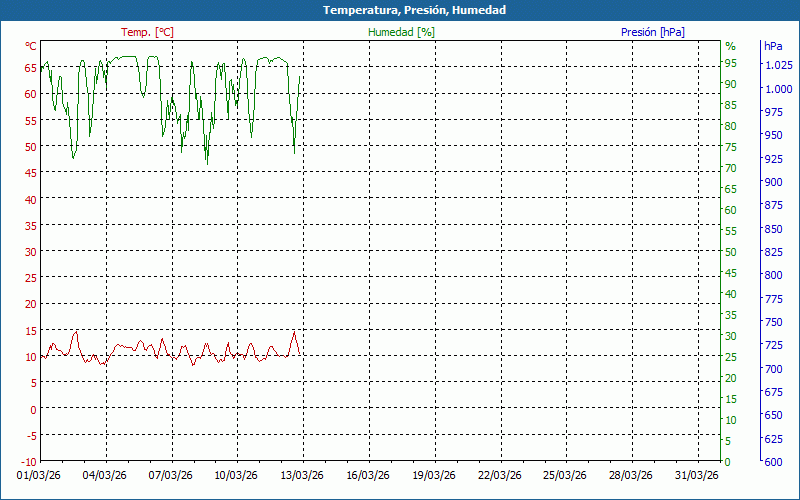The image size is (800, 500).
Task: Click the green % unit above humidity axis
Action: coord(730,46)
